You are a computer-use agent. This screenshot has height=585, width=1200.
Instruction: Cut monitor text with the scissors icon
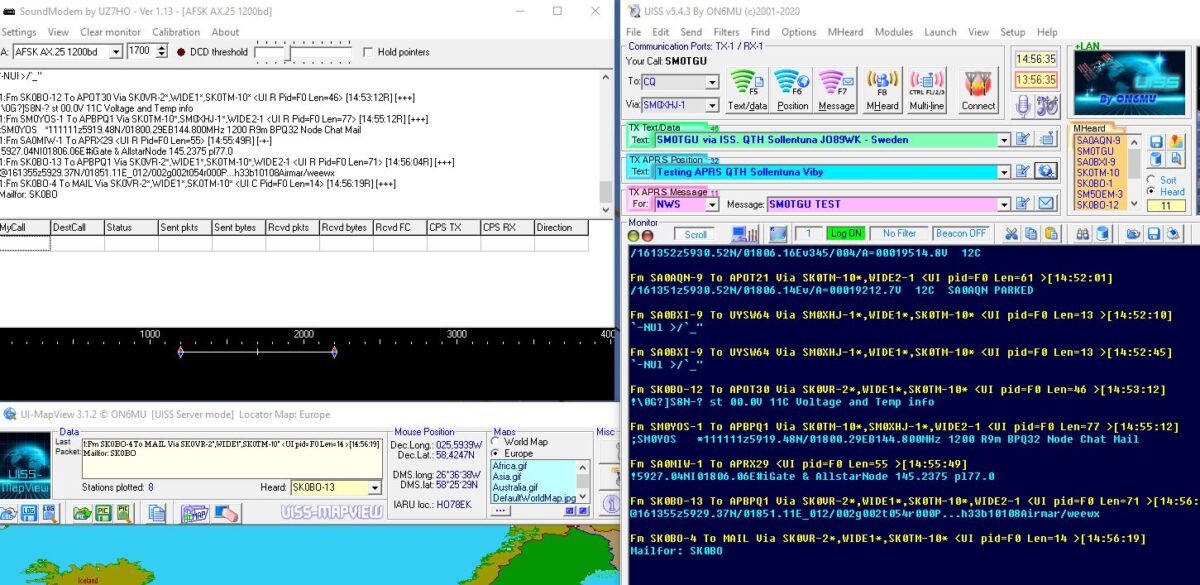pyautogui.click(x=1011, y=234)
